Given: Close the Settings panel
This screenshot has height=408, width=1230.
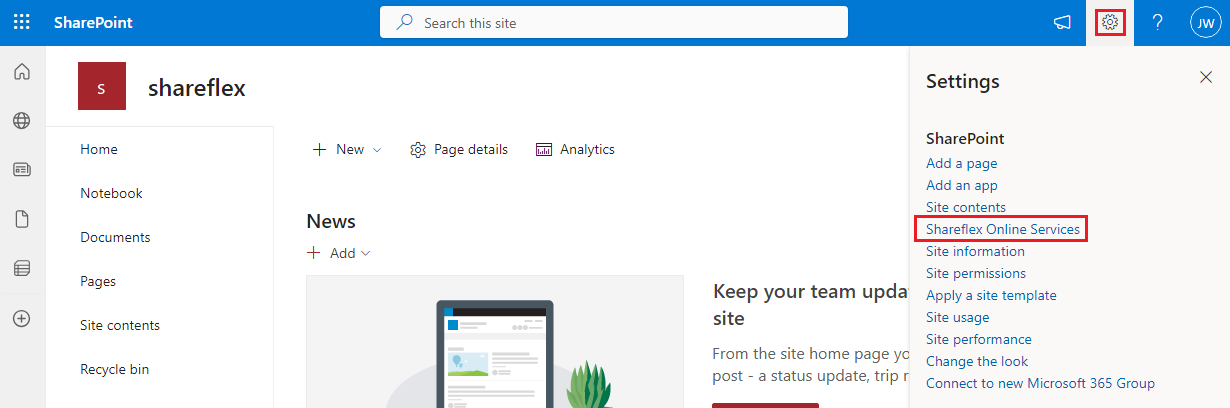Looking at the screenshot, I should [1205, 77].
